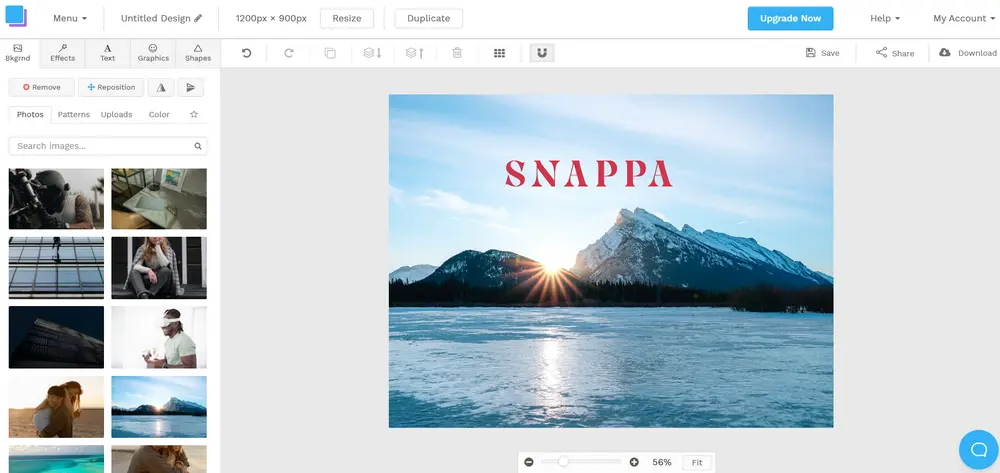Click the copy element icon
Image resolution: width=1000 pixels, height=473 pixels.
pos(330,53)
